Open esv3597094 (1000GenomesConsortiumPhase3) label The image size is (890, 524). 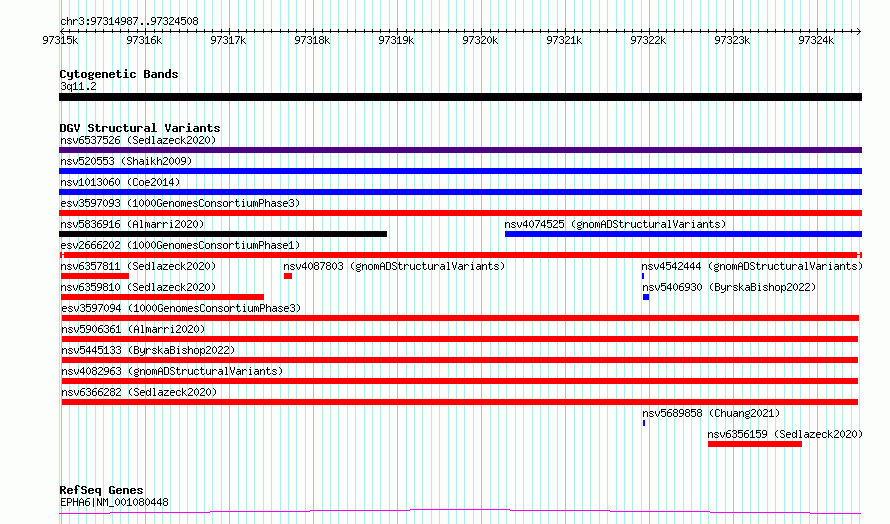(181, 308)
